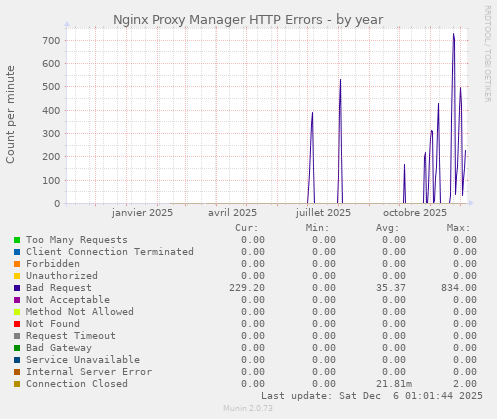Click the Client Connection Terminated label
The width and height of the screenshot is (497, 419).
[110, 252]
